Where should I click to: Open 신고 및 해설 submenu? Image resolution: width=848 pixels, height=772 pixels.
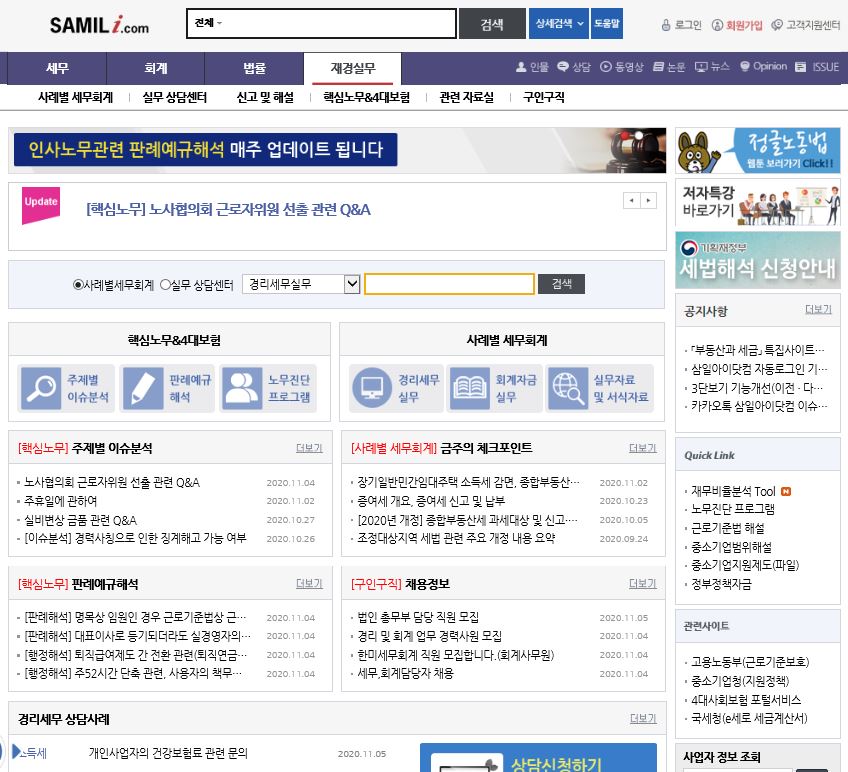[x=265, y=97]
